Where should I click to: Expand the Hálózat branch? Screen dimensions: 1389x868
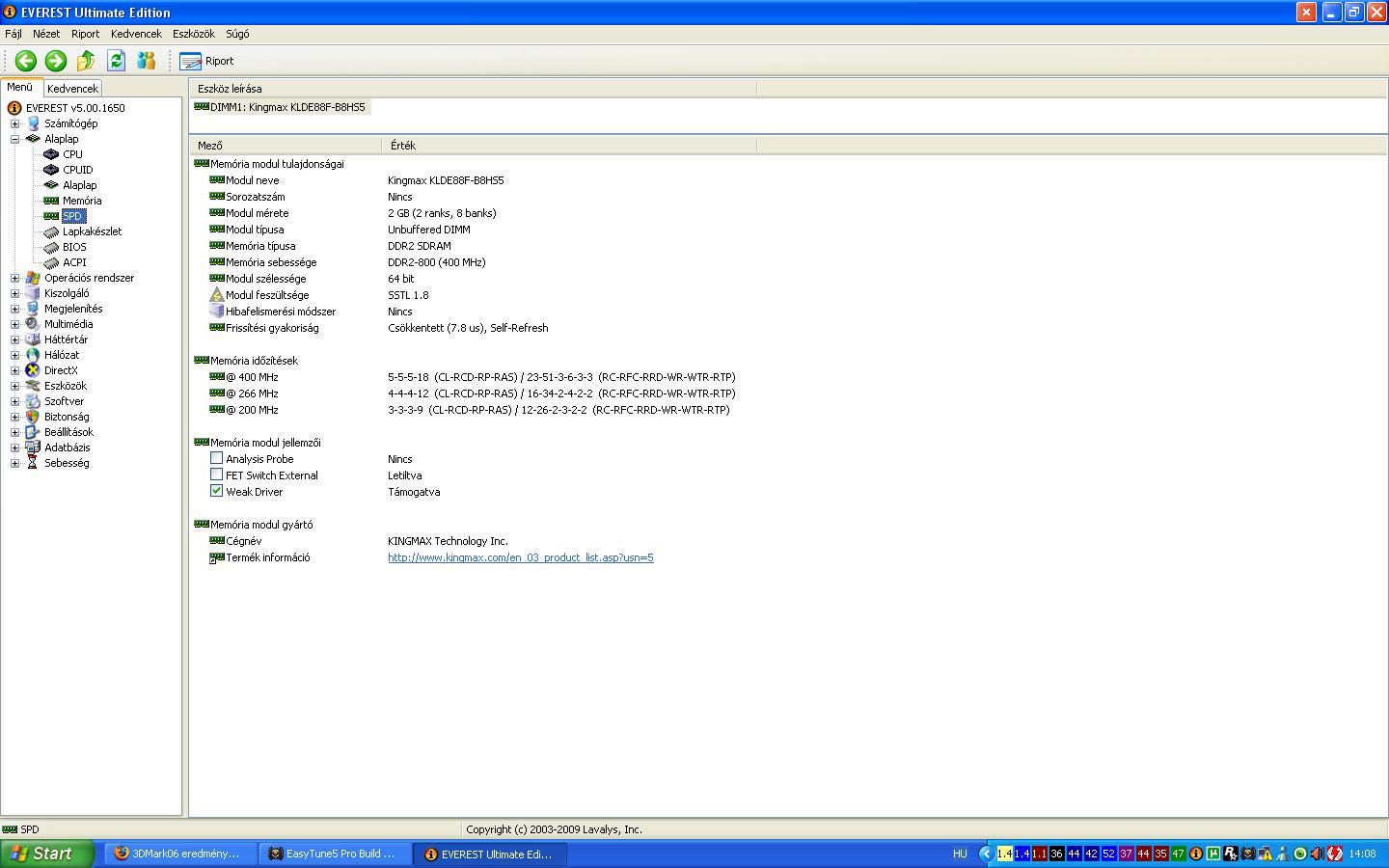[x=14, y=355]
